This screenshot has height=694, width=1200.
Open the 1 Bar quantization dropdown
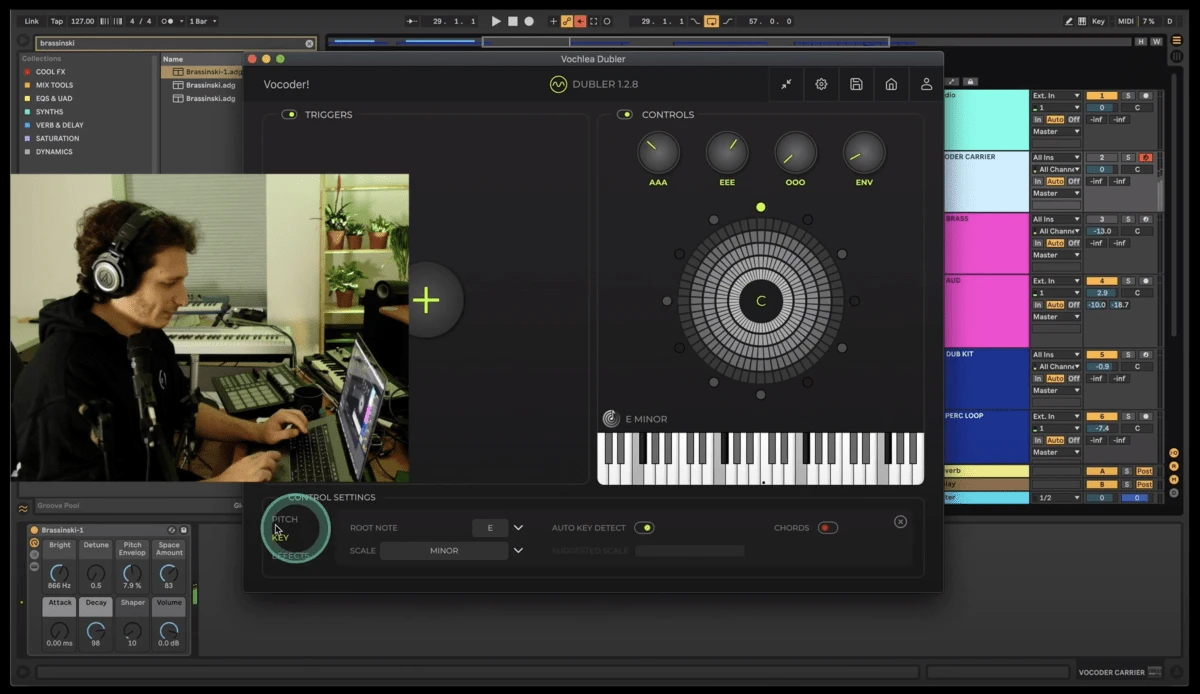click(203, 21)
